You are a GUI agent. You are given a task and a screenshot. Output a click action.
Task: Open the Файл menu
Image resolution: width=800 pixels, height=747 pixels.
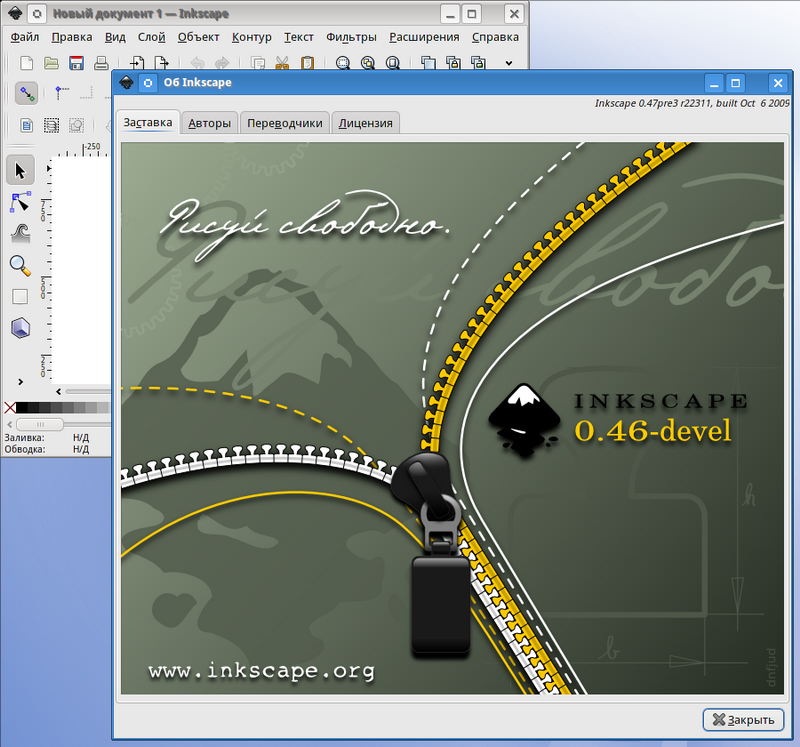pos(24,37)
